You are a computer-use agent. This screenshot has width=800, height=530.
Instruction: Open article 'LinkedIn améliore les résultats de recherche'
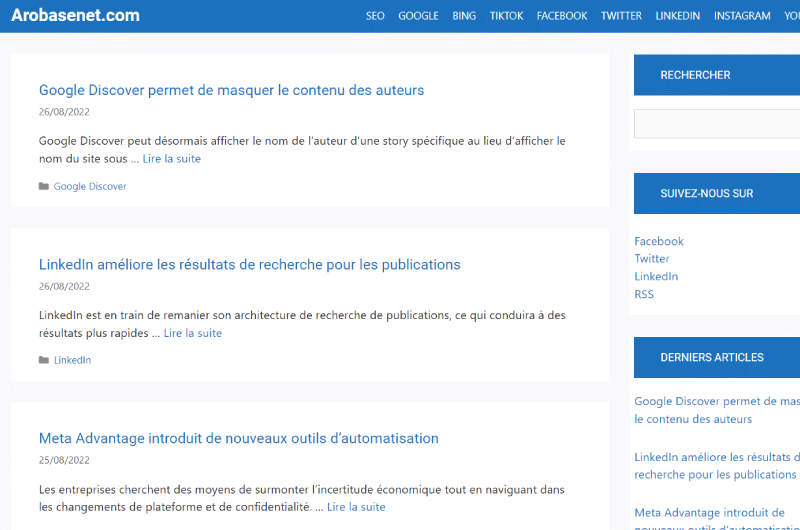(249, 264)
